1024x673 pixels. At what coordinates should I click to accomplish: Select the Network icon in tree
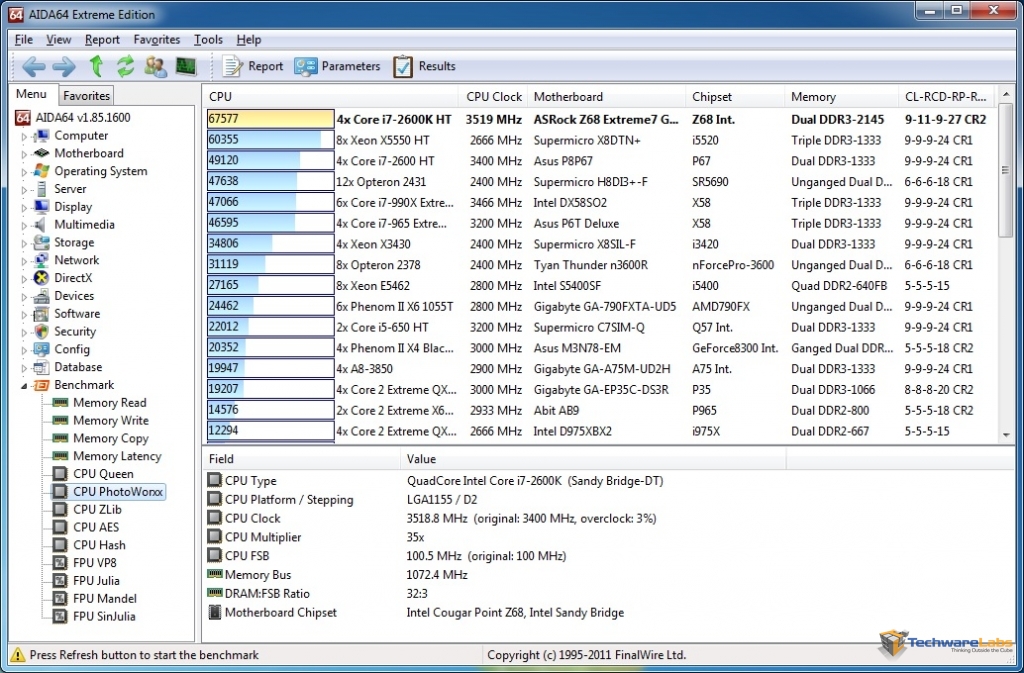click(42, 260)
